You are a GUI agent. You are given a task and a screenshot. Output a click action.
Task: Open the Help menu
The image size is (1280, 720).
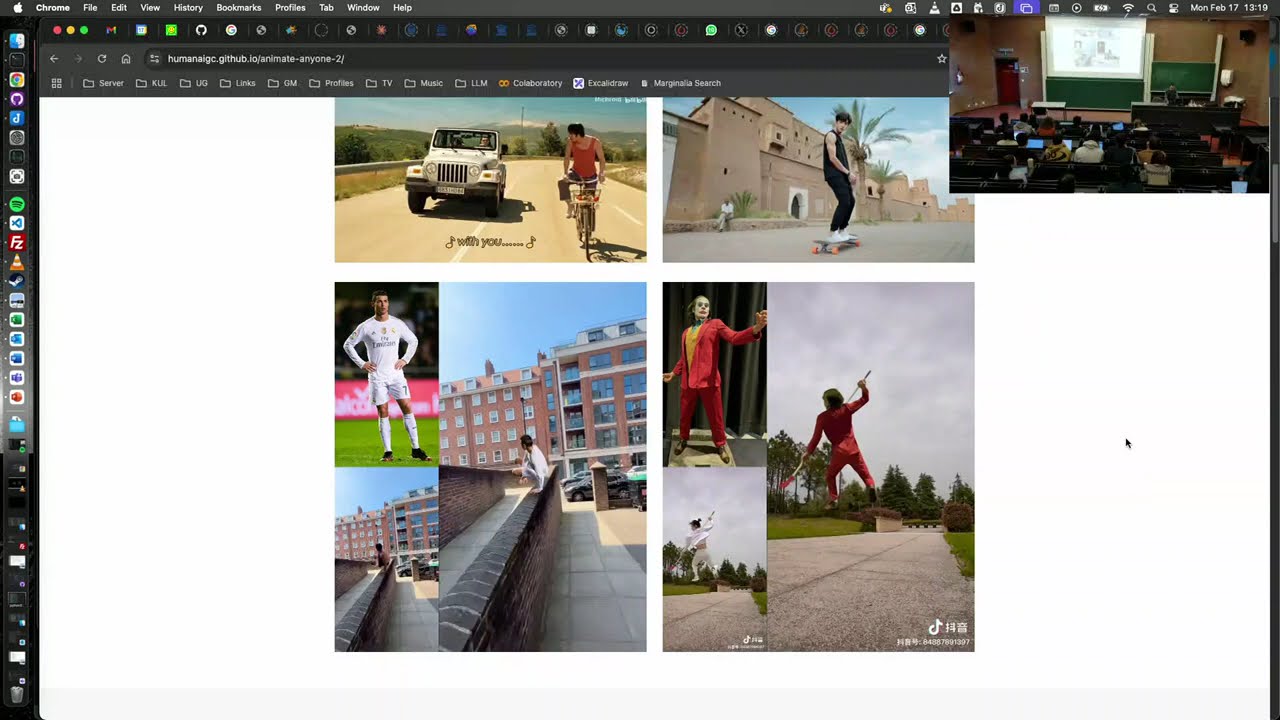402,7
